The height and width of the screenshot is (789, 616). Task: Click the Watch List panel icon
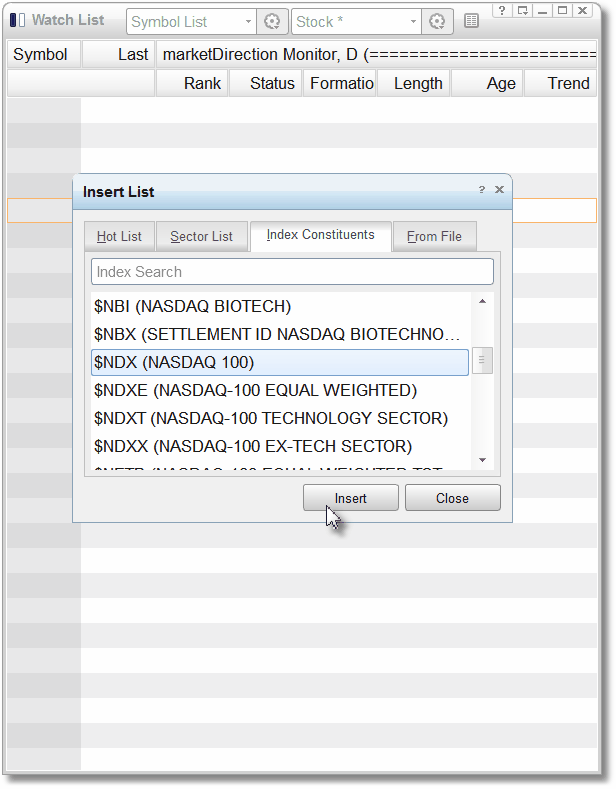pyautogui.click(x=17, y=20)
